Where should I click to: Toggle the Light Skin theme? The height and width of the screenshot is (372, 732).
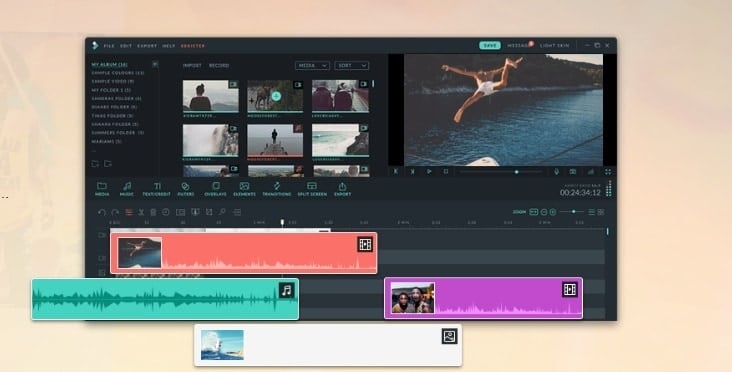pyautogui.click(x=555, y=46)
